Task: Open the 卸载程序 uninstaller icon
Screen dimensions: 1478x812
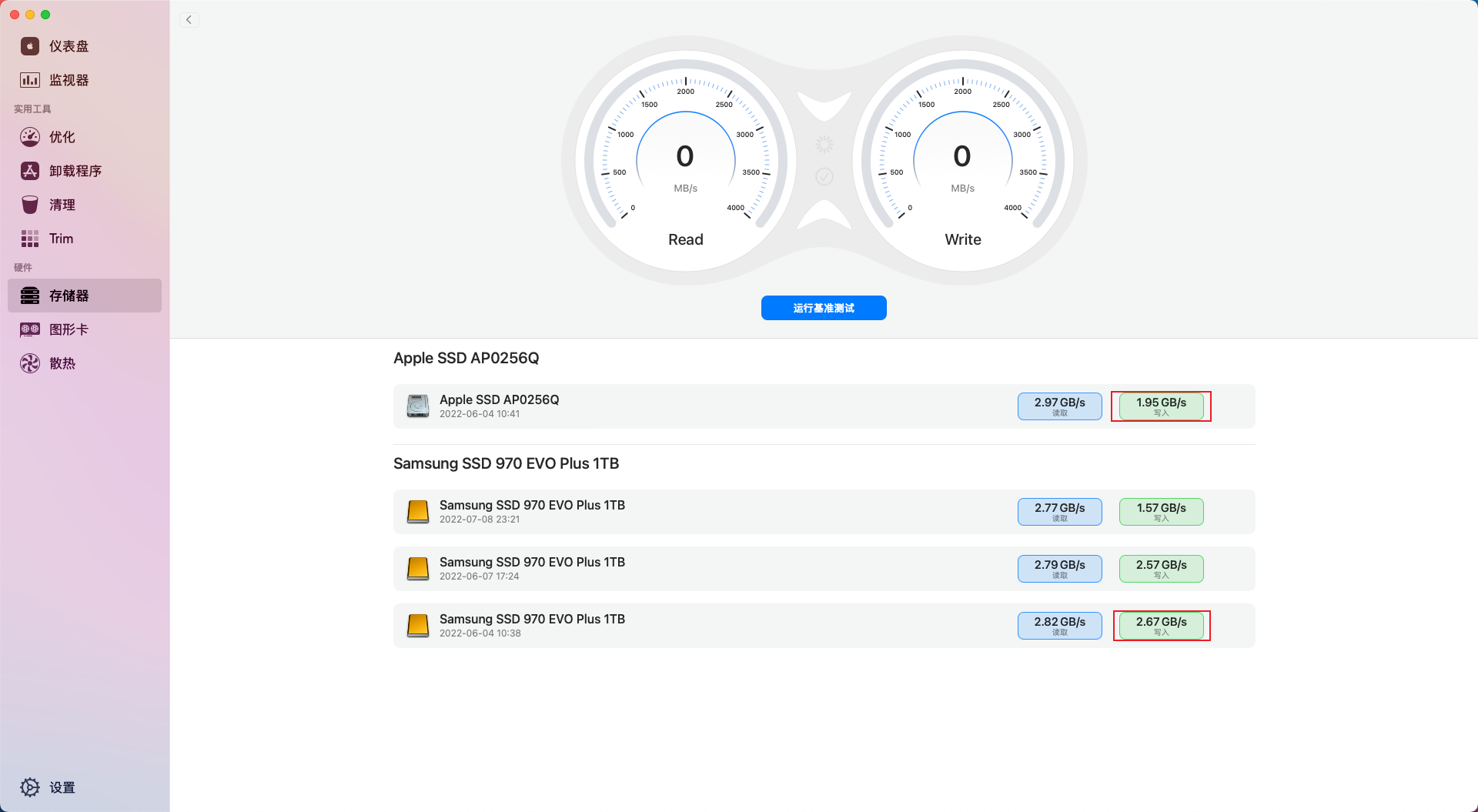Action: tap(30, 171)
